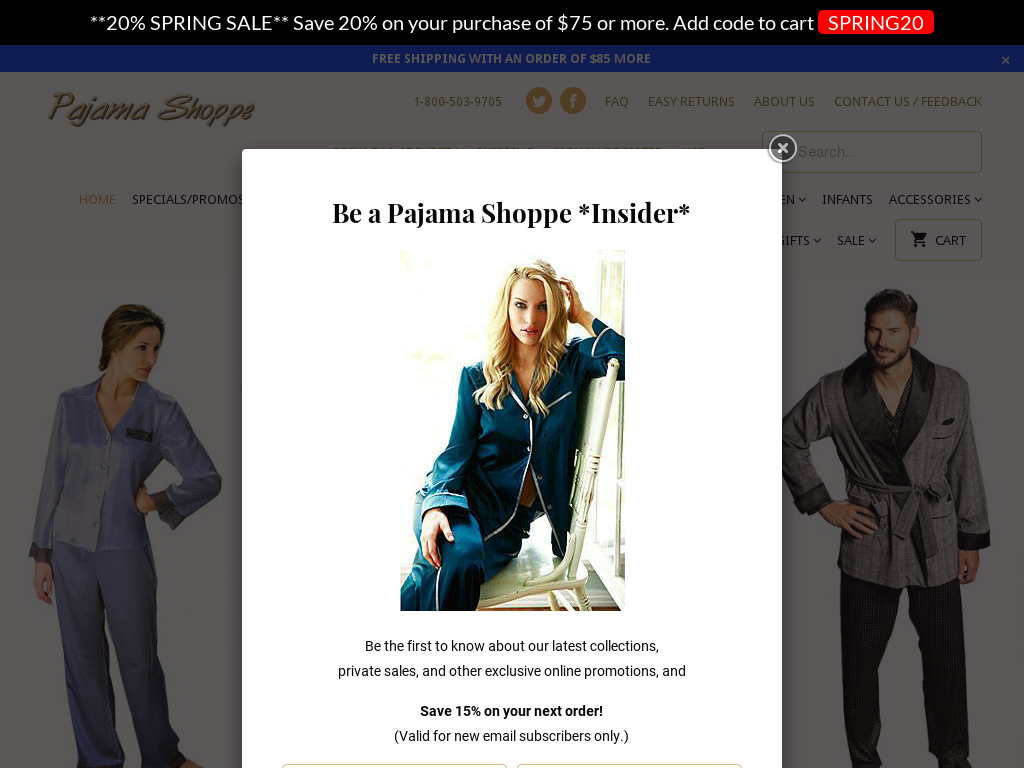Viewport: 1024px width, 768px height.
Task: Open the Specials/Promos menu item
Action: click(187, 199)
